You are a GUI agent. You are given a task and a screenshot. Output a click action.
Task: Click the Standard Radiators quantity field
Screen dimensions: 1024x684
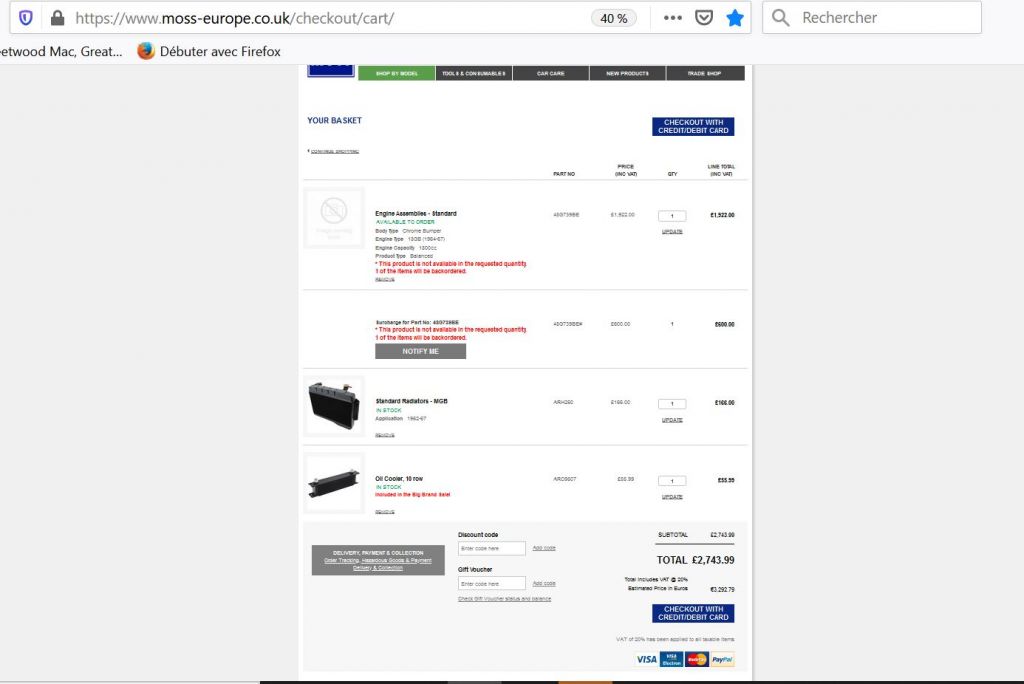pyautogui.click(x=672, y=404)
